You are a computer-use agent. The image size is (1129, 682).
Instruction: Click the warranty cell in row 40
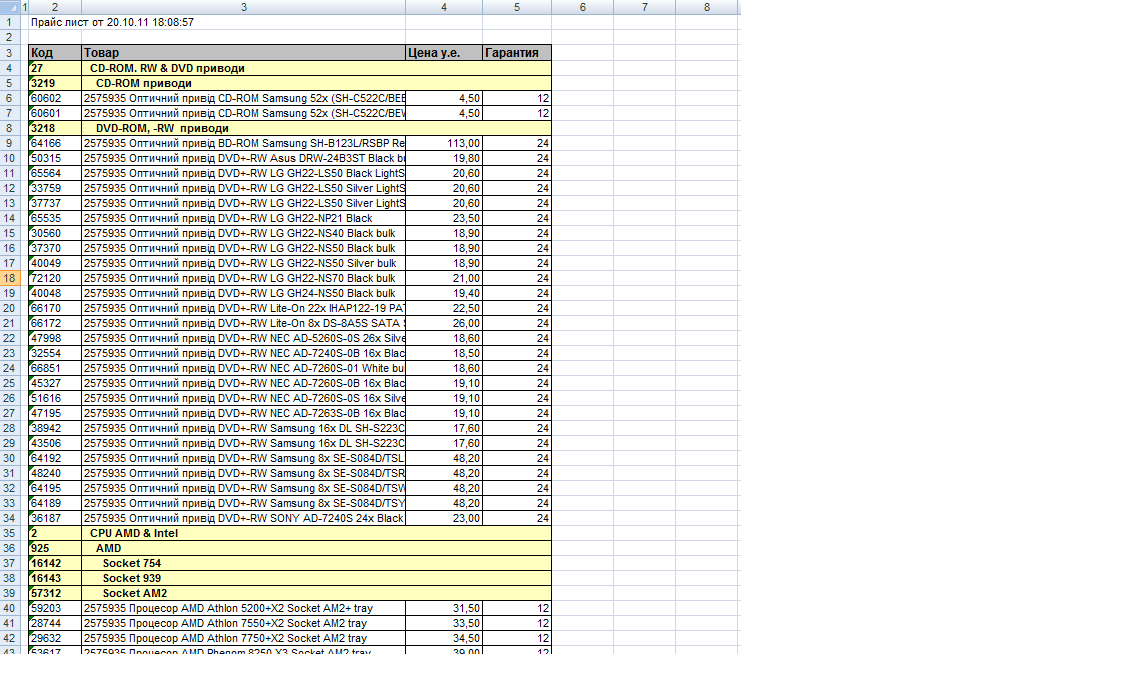(517, 608)
